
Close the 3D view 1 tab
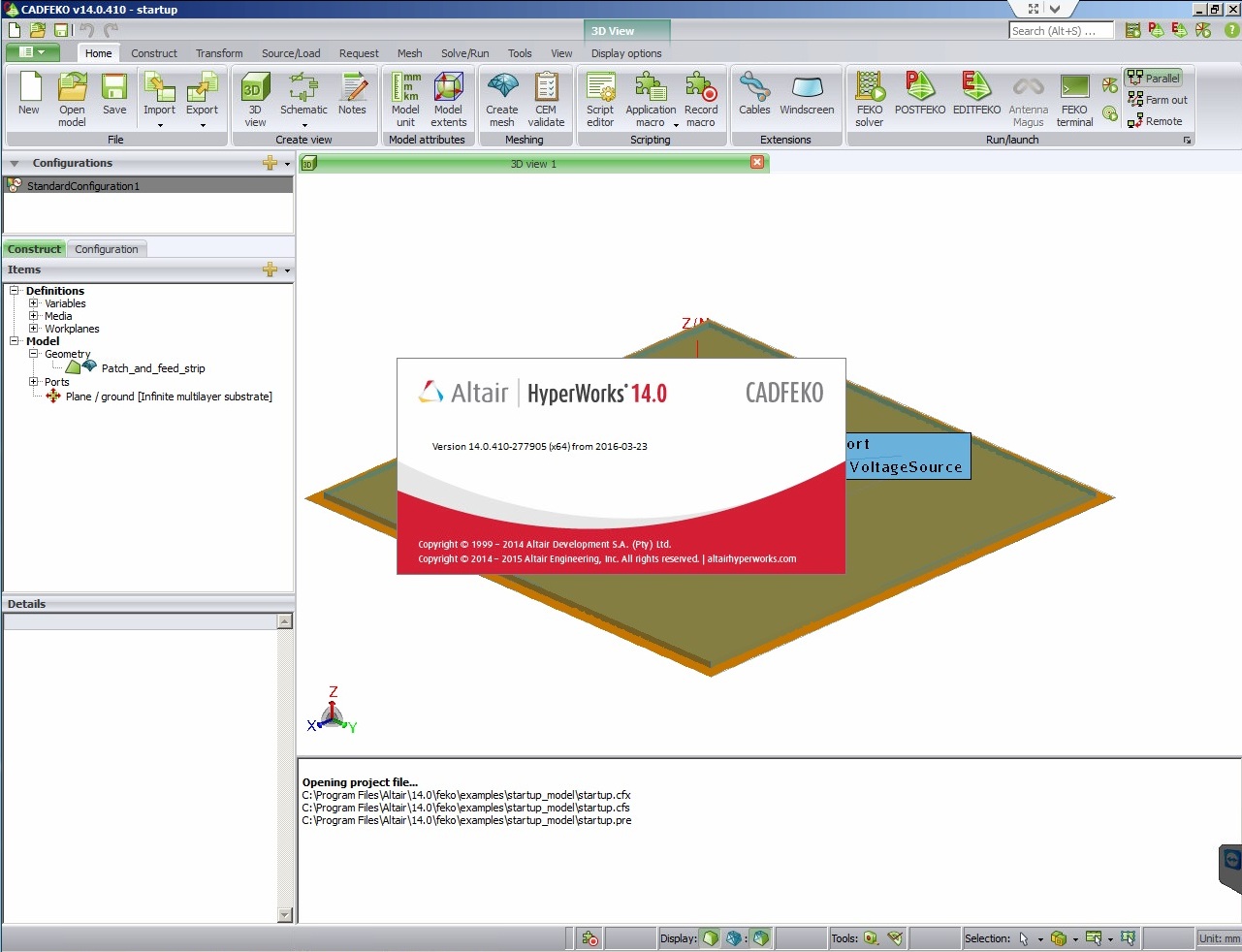point(757,163)
